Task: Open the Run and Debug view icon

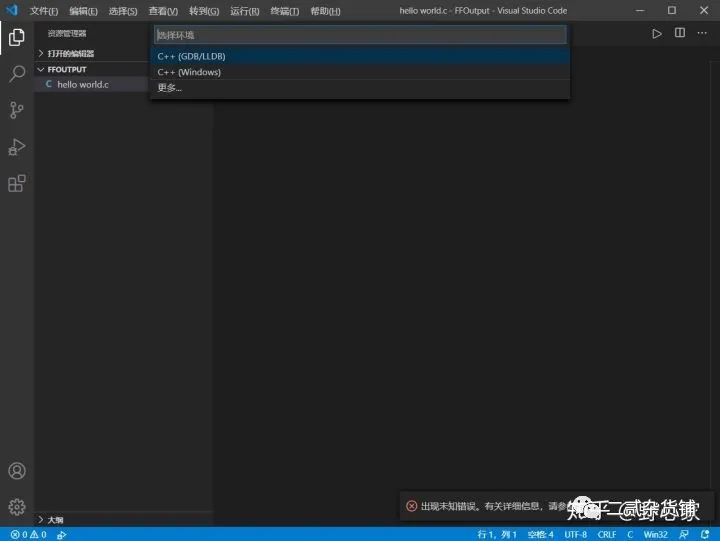Action: pyautogui.click(x=17, y=147)
